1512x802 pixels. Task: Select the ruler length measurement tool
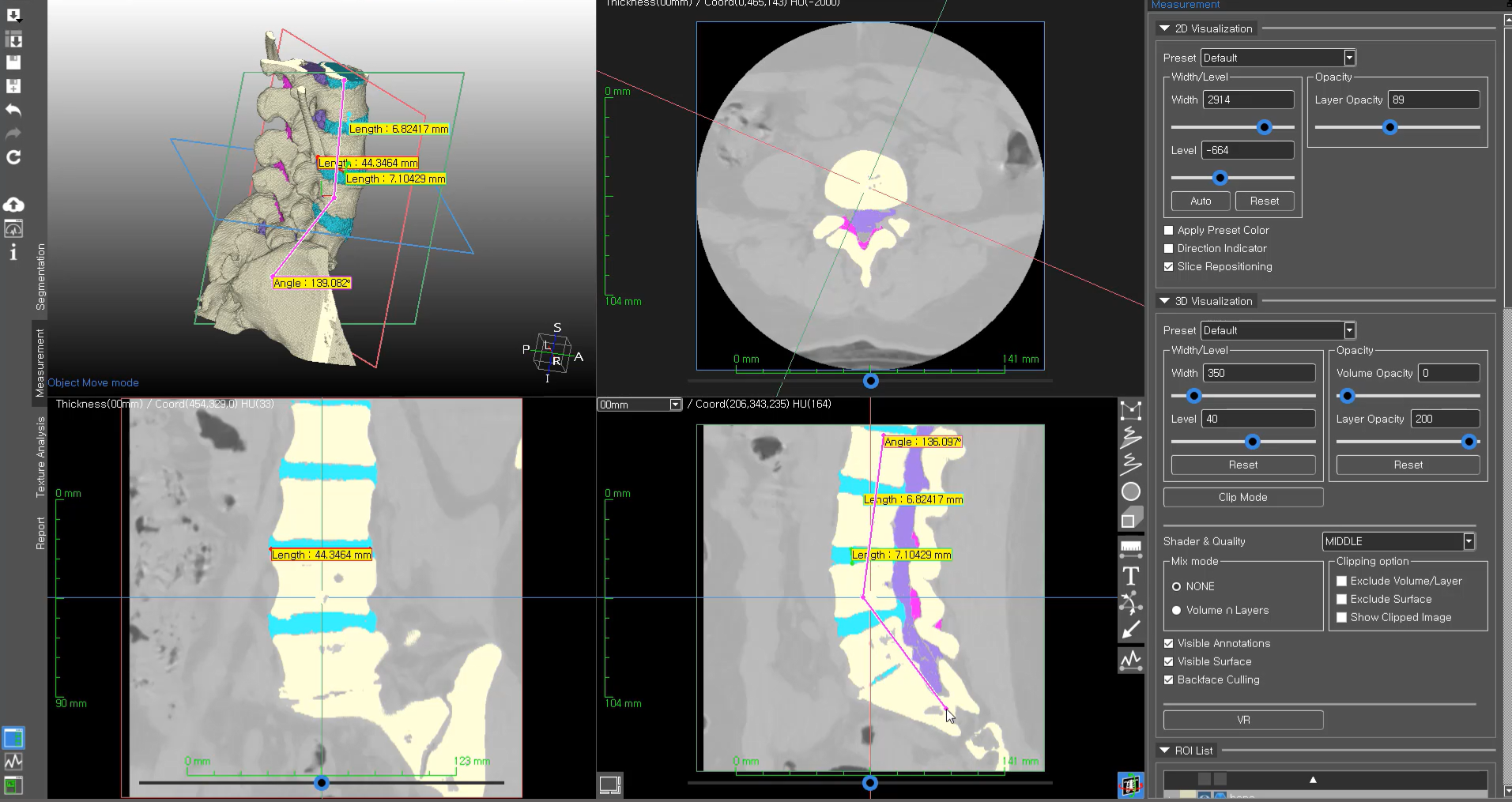click(1131, 547)
